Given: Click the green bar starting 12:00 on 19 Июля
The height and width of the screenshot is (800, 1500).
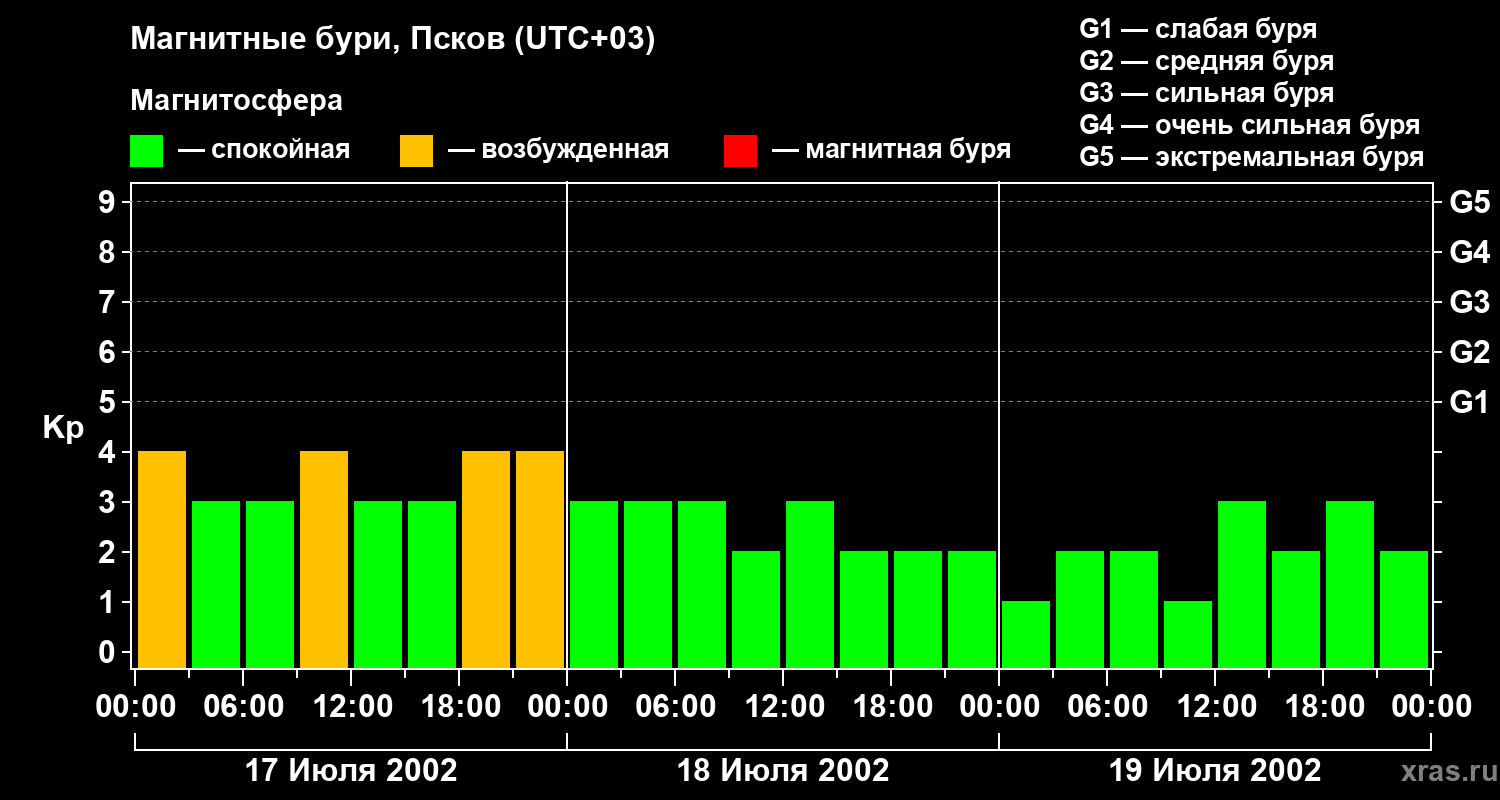Looking at the screenshot, I should point(1242,584).
